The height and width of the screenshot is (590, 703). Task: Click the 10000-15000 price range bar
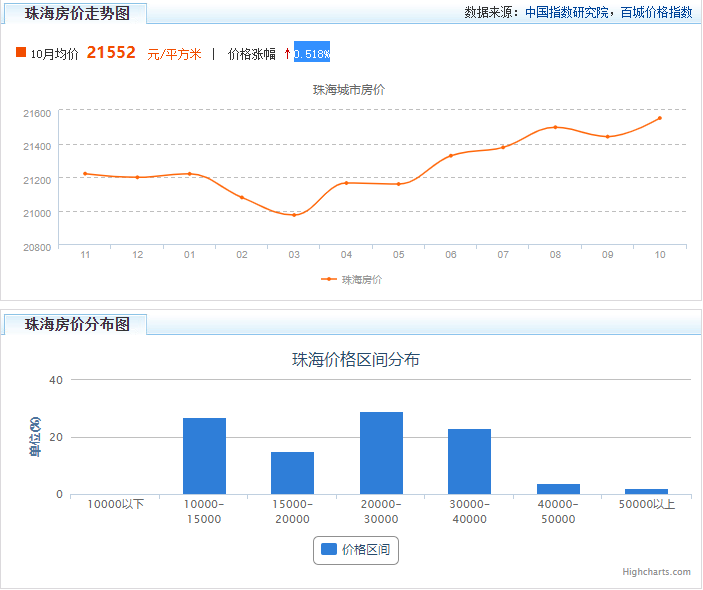click(x=204, y=456)
